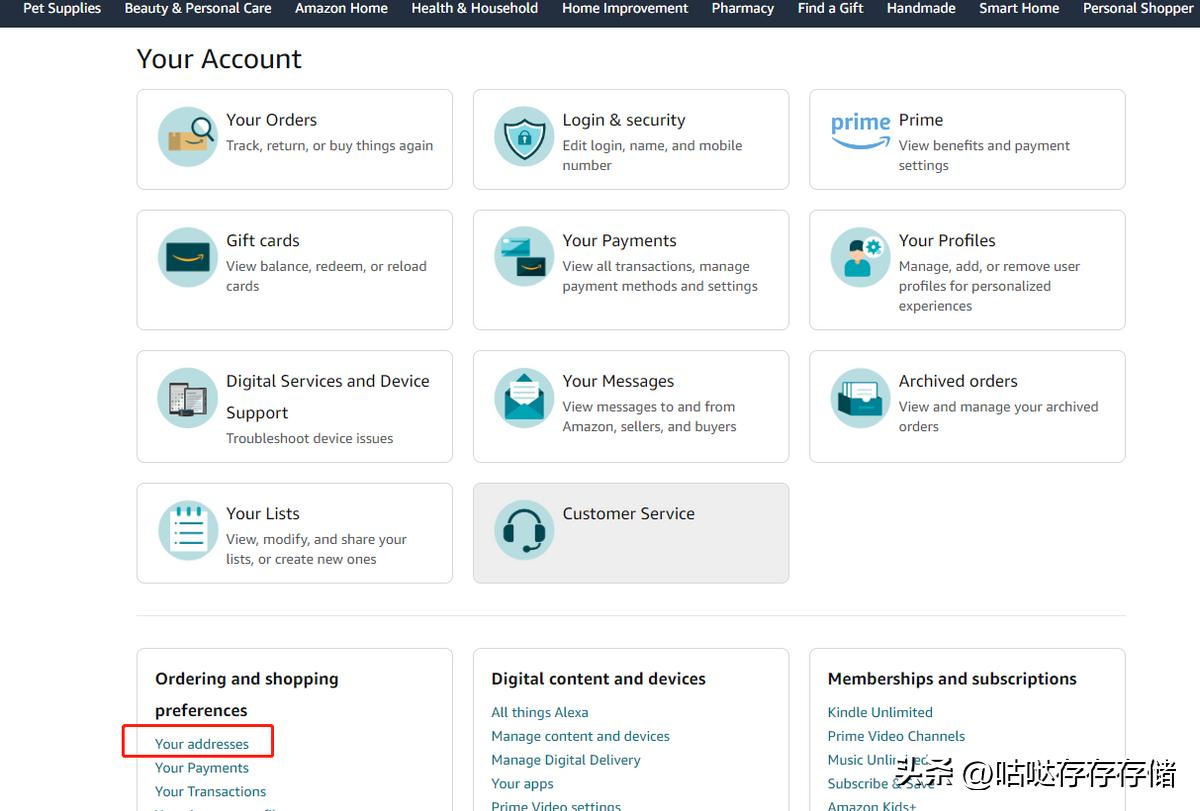Click 'Your Account' page heading

219,59
